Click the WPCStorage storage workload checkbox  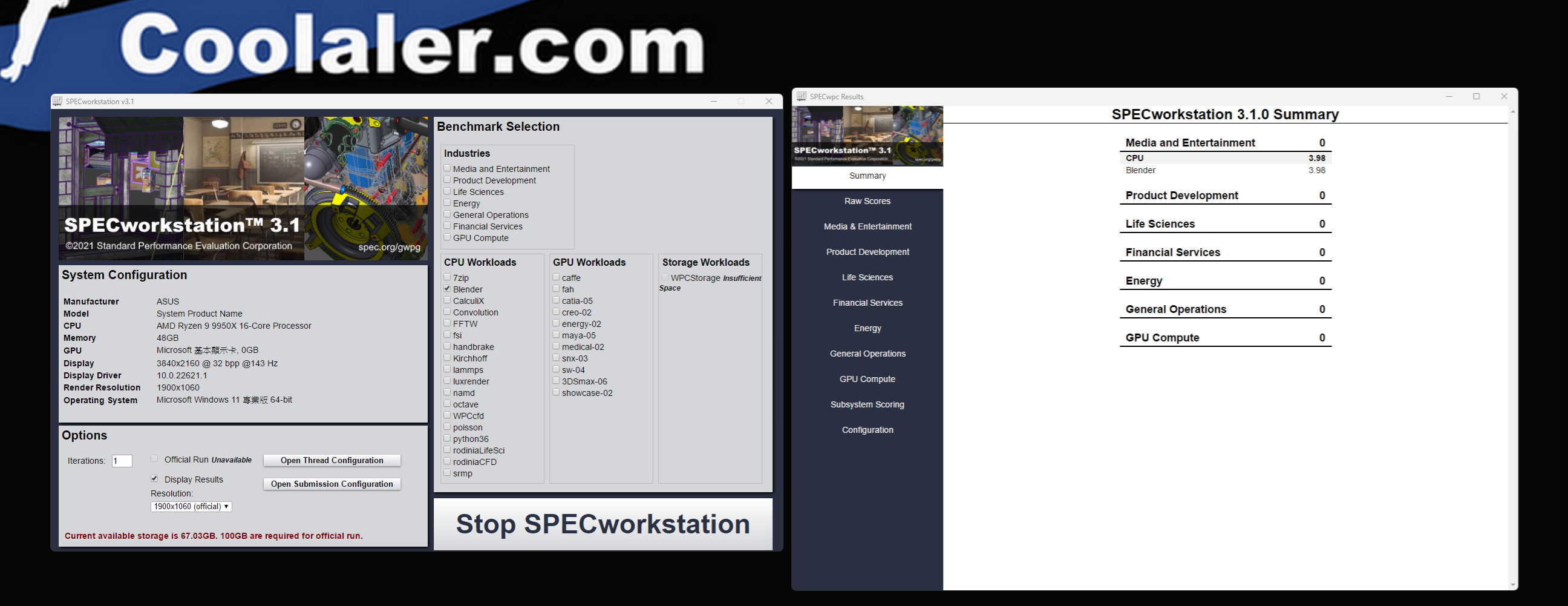pyautogui.click(x=665, y=277)
